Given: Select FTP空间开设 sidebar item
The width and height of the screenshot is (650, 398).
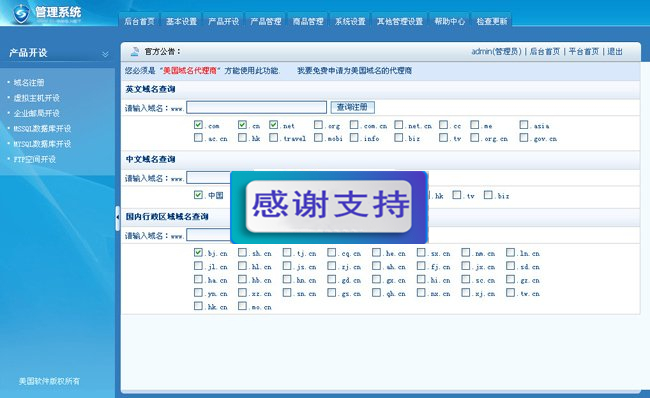Looking at the screenshot, I should point(34,159).
